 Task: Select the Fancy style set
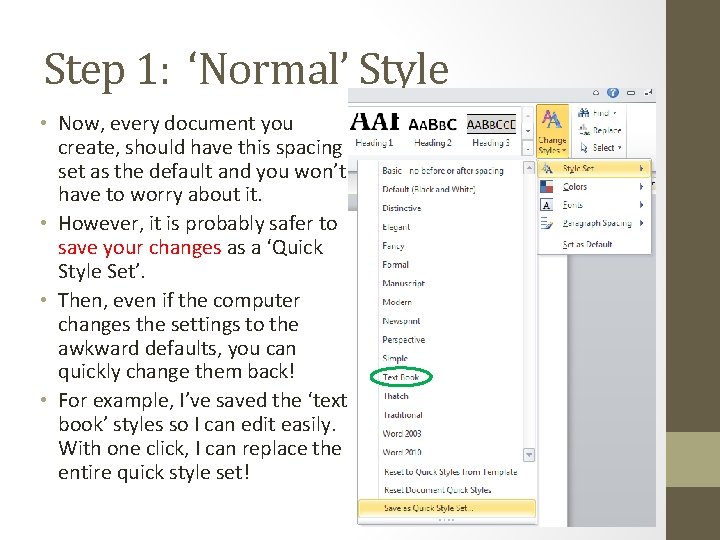393,246
